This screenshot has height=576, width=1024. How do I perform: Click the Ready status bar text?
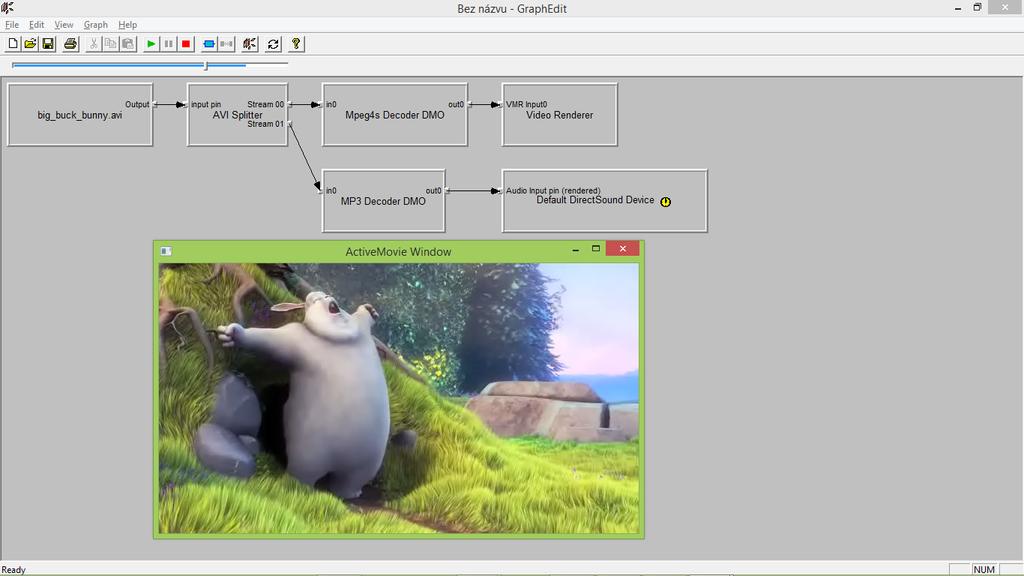coord(14,570)
